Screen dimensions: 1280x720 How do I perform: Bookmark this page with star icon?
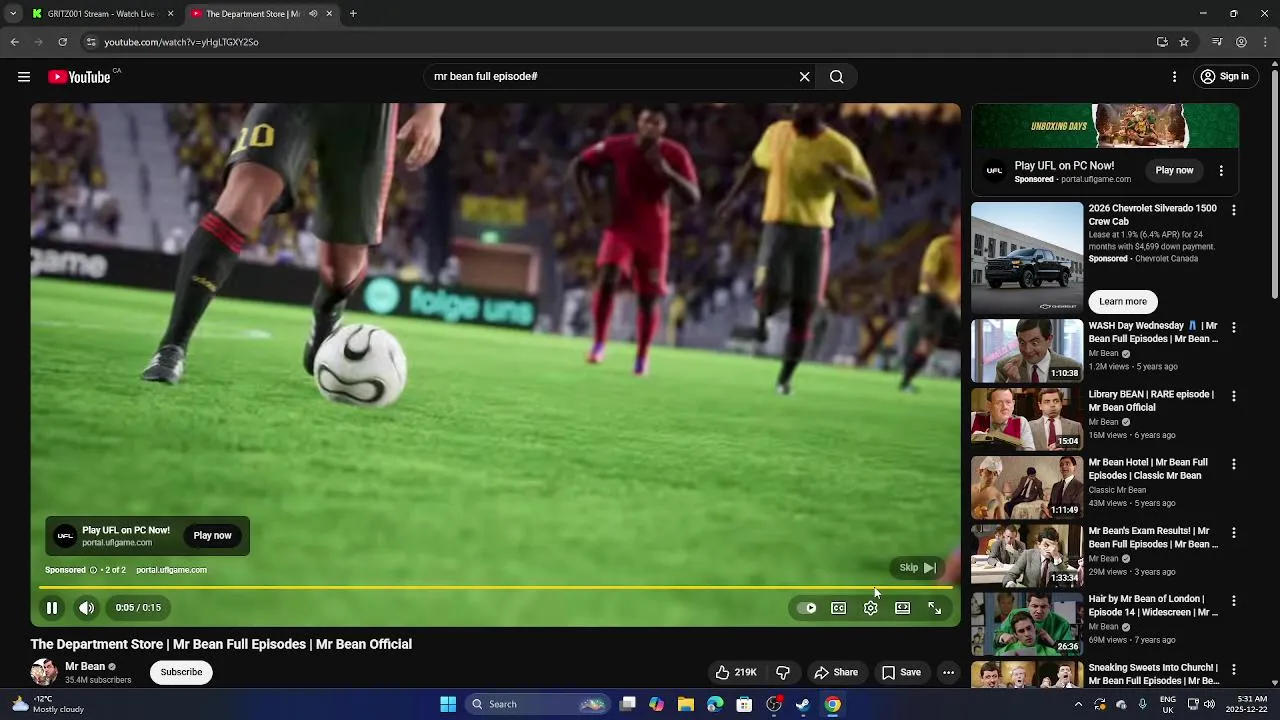[1184, 42]
